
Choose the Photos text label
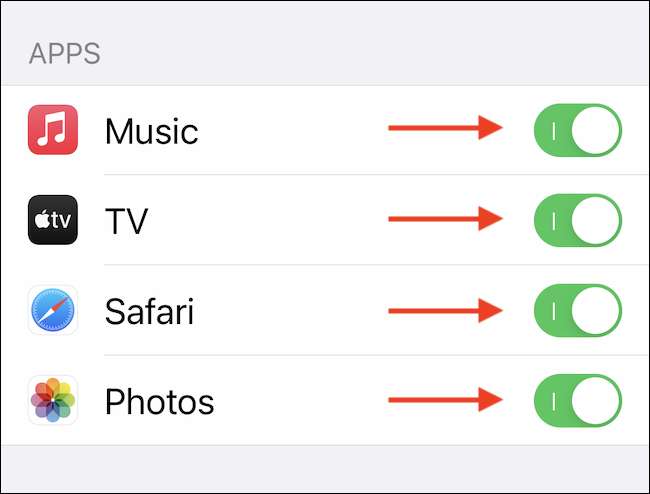[159, 401]
